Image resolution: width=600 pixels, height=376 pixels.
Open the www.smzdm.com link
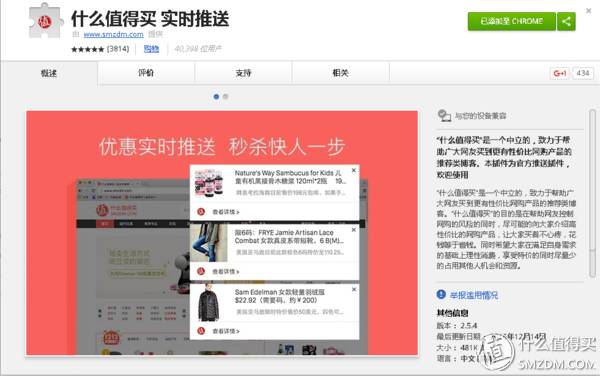(114, 34)
